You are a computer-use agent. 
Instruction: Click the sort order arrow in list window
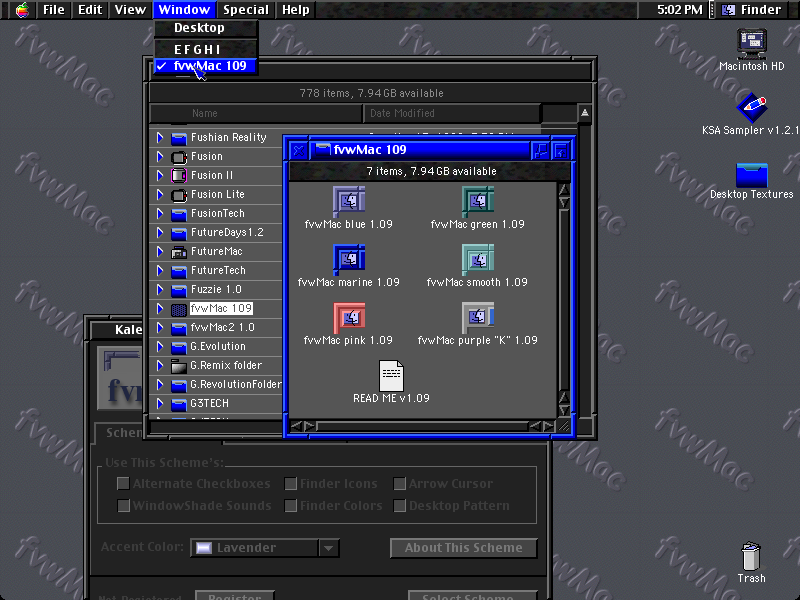(x=585, y=113)
